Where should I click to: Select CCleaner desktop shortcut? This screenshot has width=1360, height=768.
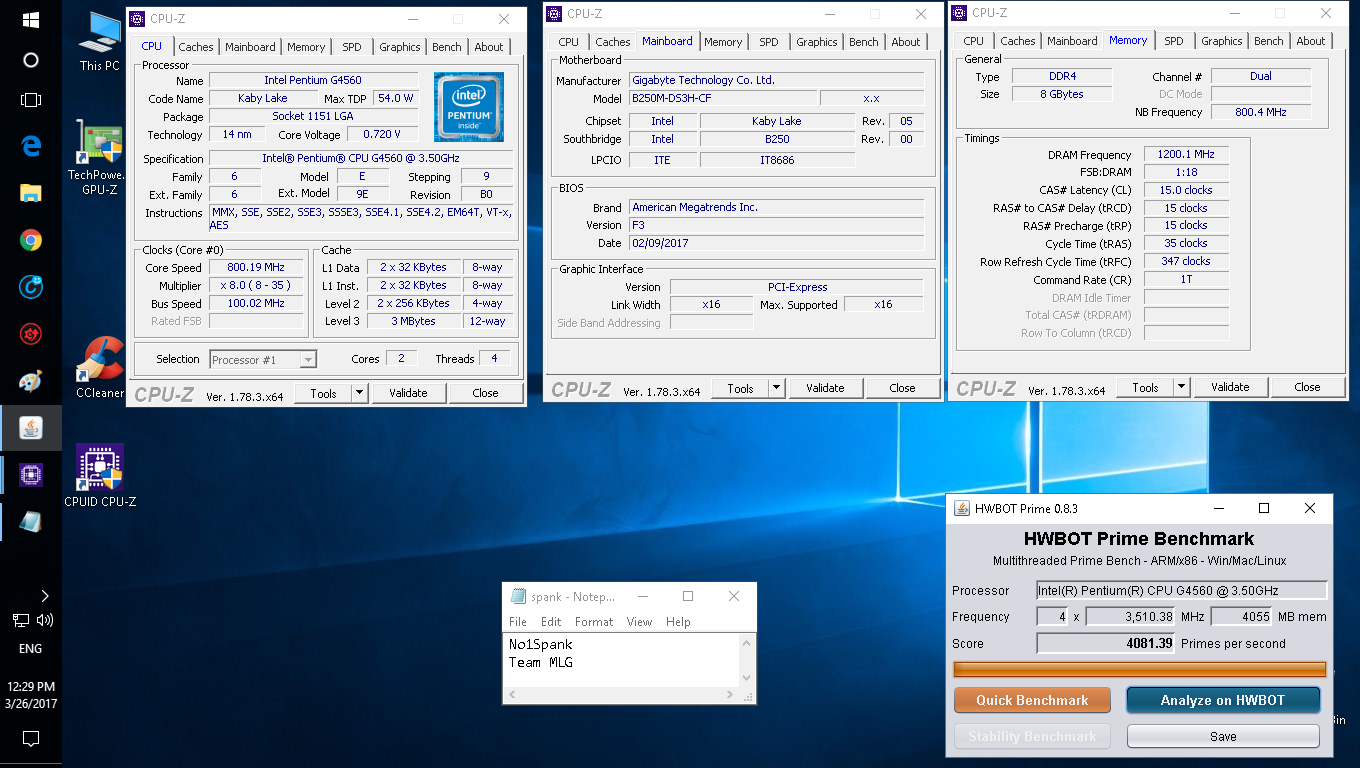click(99, 368)
